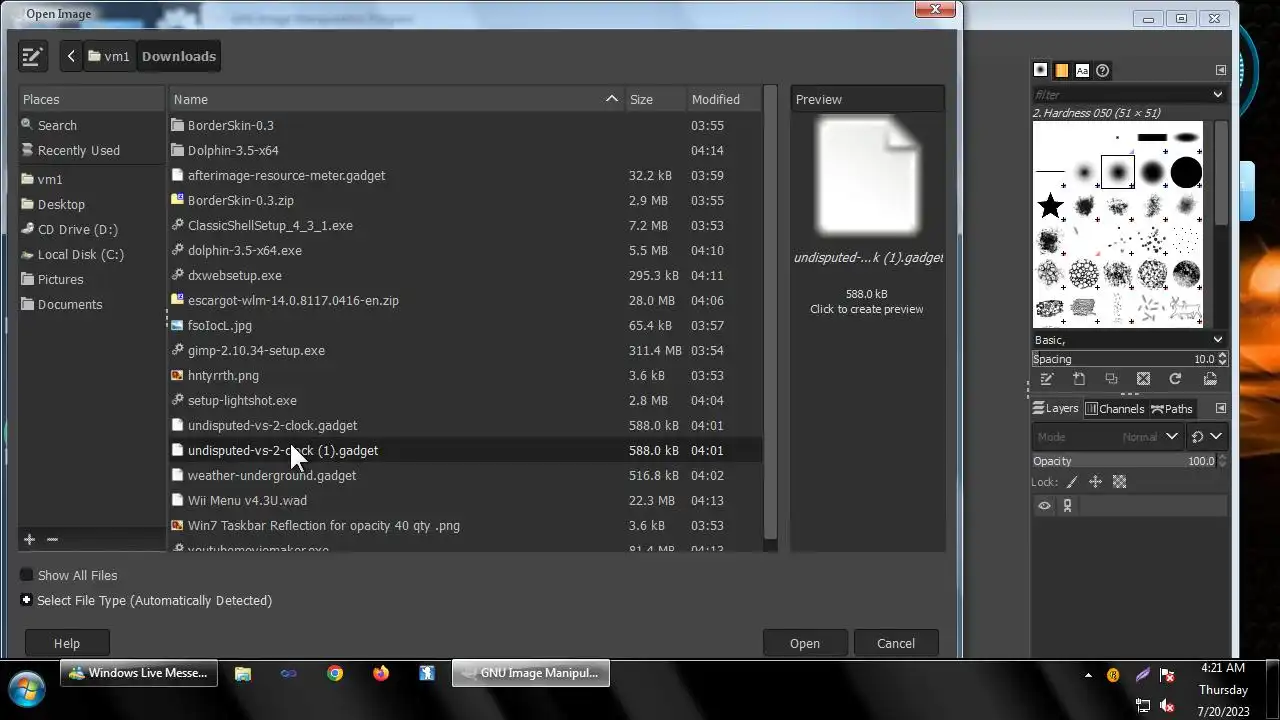
Task: Open the Brushes tab icon in GIMP dock
Action: pos(1041,70)
